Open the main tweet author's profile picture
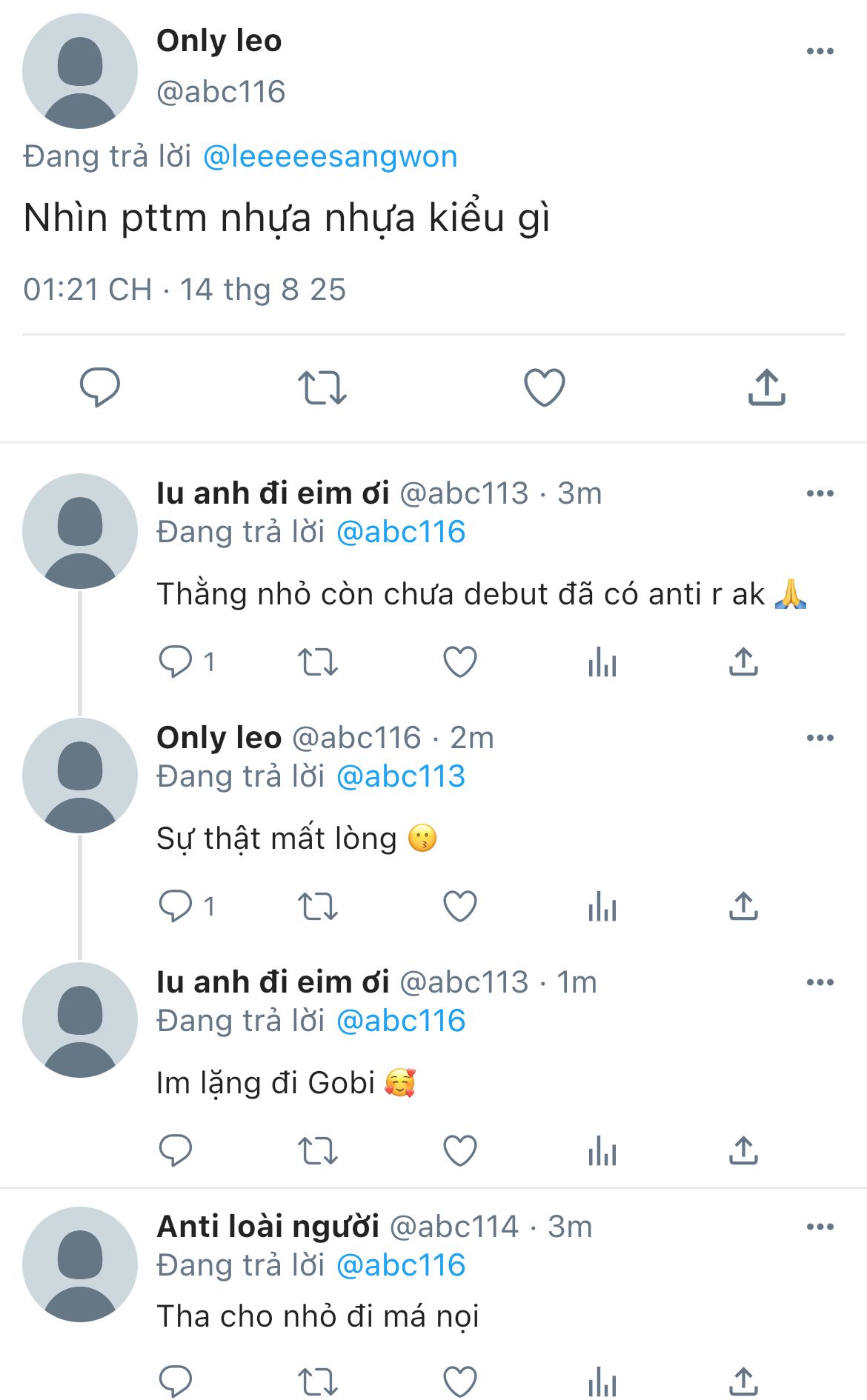 (x=80, y=71)
